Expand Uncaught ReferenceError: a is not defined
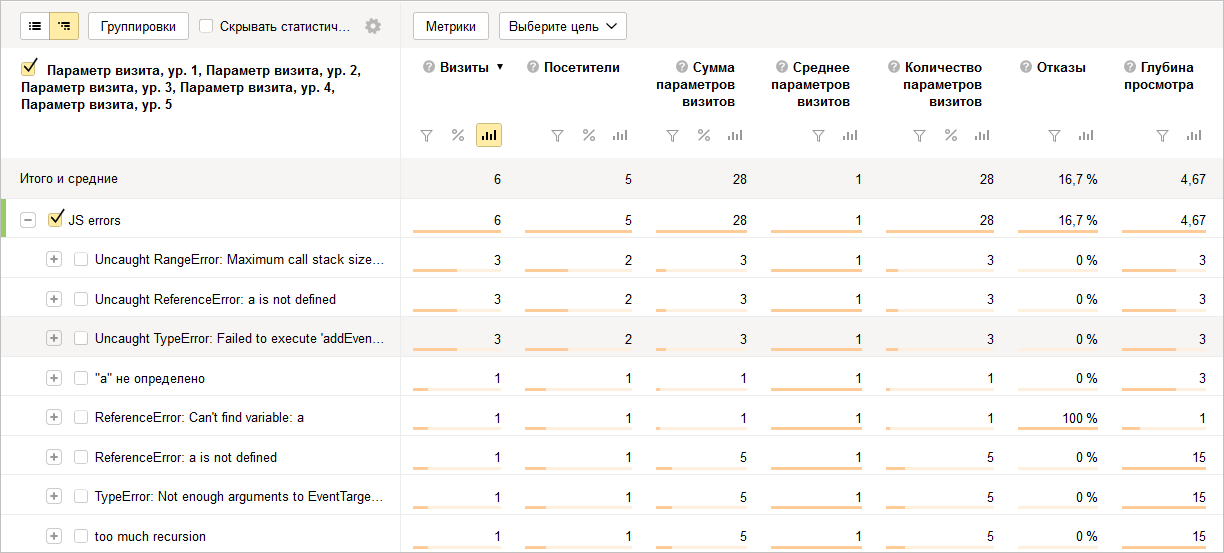Image resolution: width=1224 pixels, height=553 pixels. pos(54,299)
